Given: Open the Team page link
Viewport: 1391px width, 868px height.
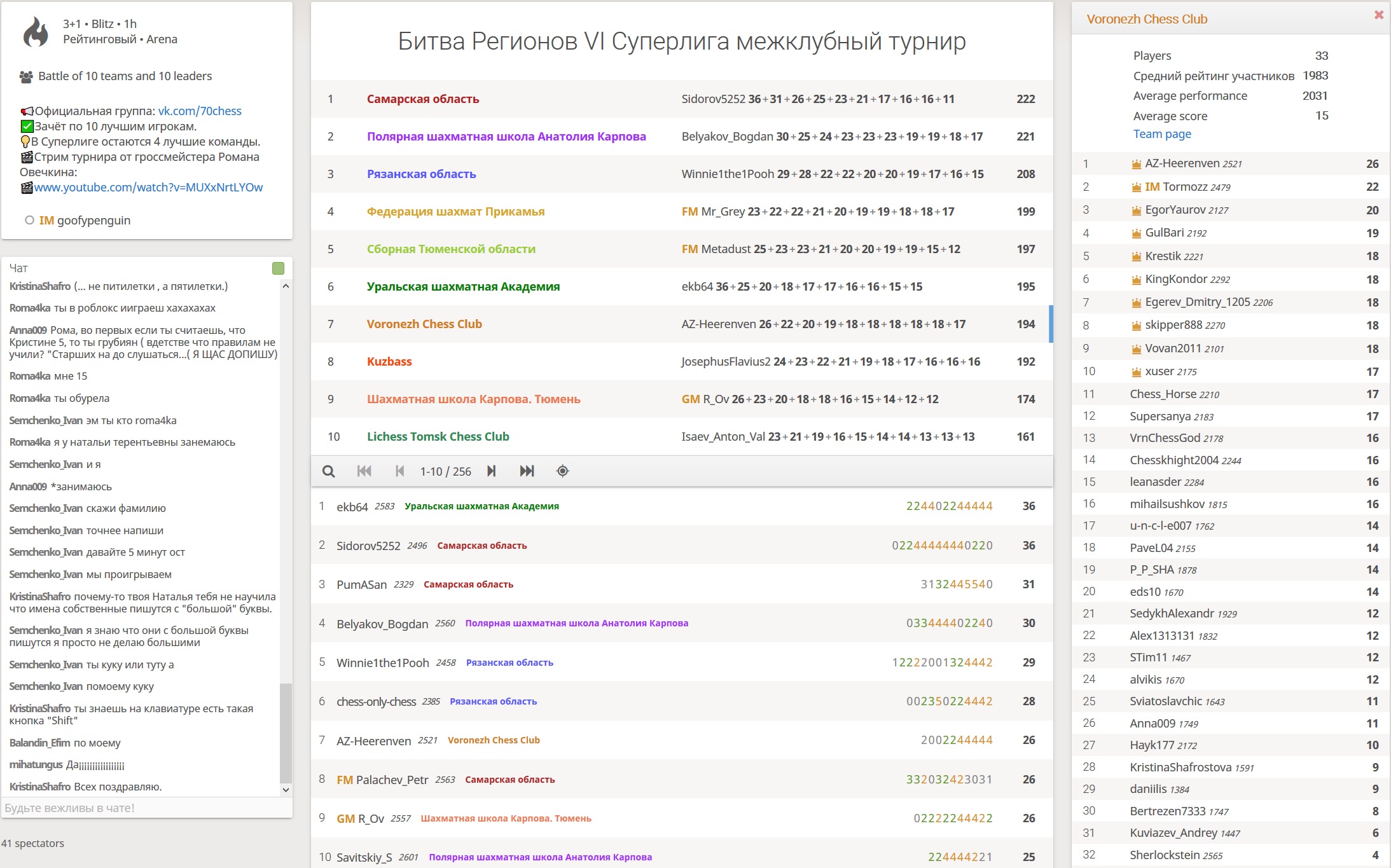Looking at the screenshot, I should tap(1162, 134).
